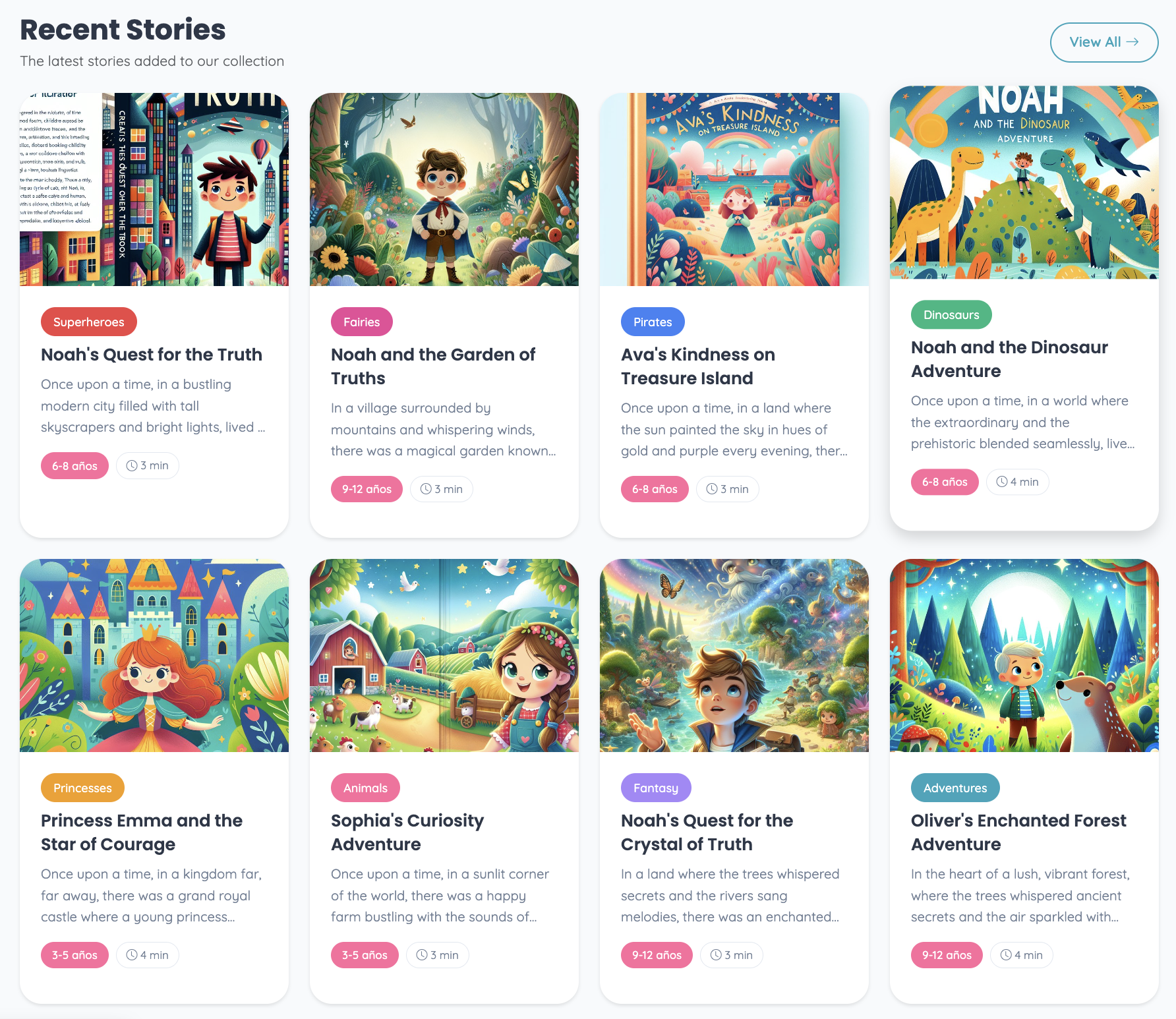The height and width of the screenshot is (1019, 1176).
Task: Click the 9-12 años badge on Fairies card
Action: tap(367, 489)
